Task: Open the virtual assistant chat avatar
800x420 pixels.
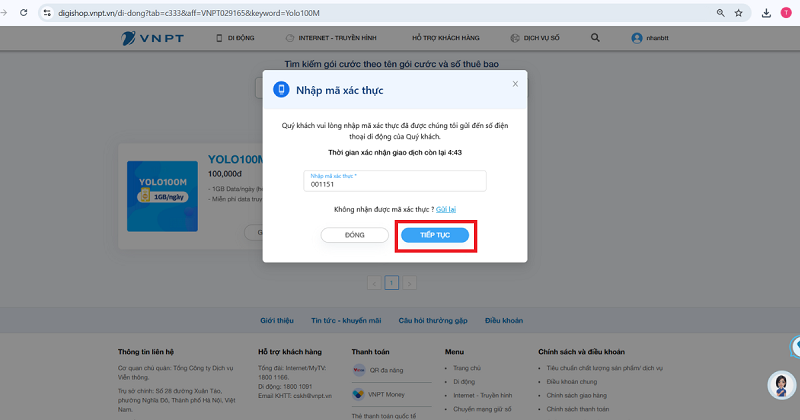Action: 782,385
